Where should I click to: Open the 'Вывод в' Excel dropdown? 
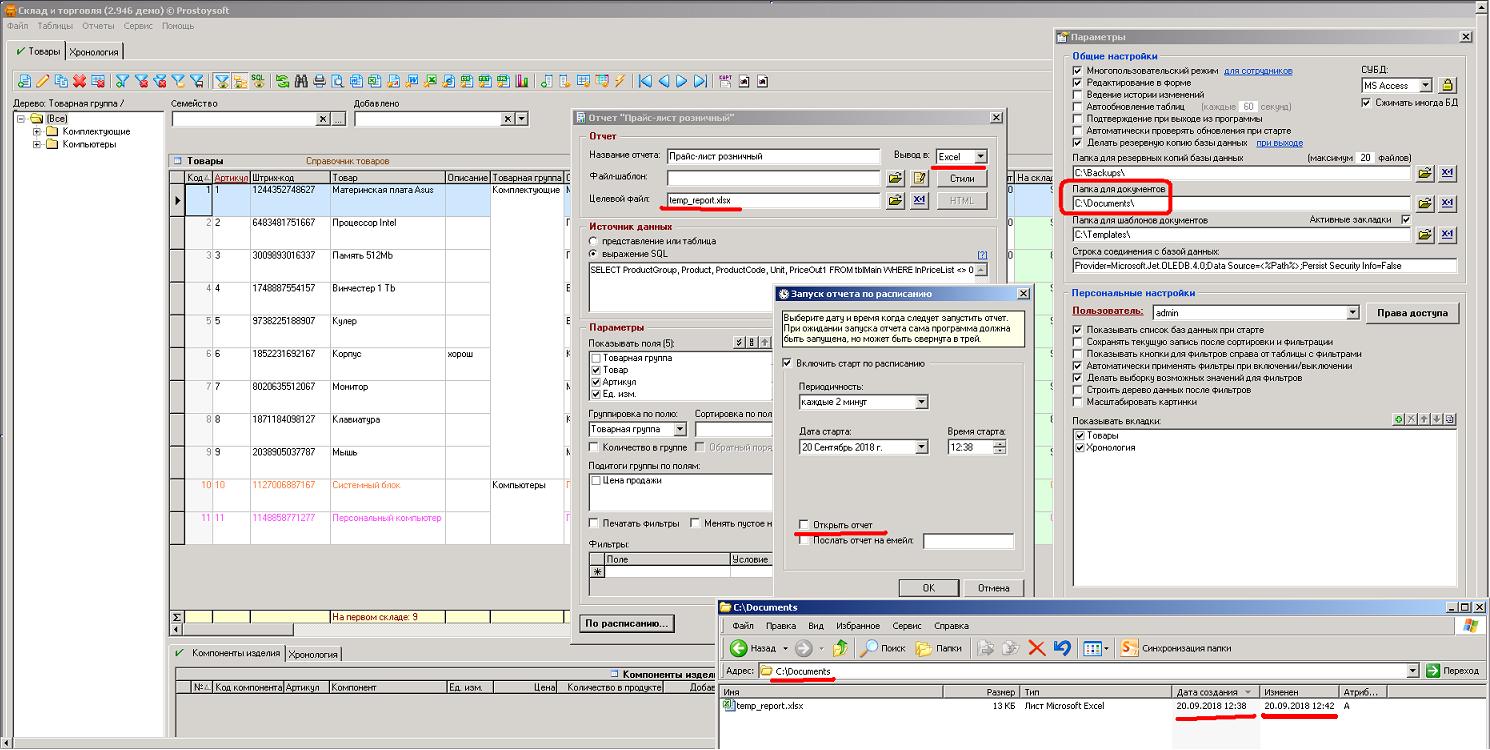980,156
